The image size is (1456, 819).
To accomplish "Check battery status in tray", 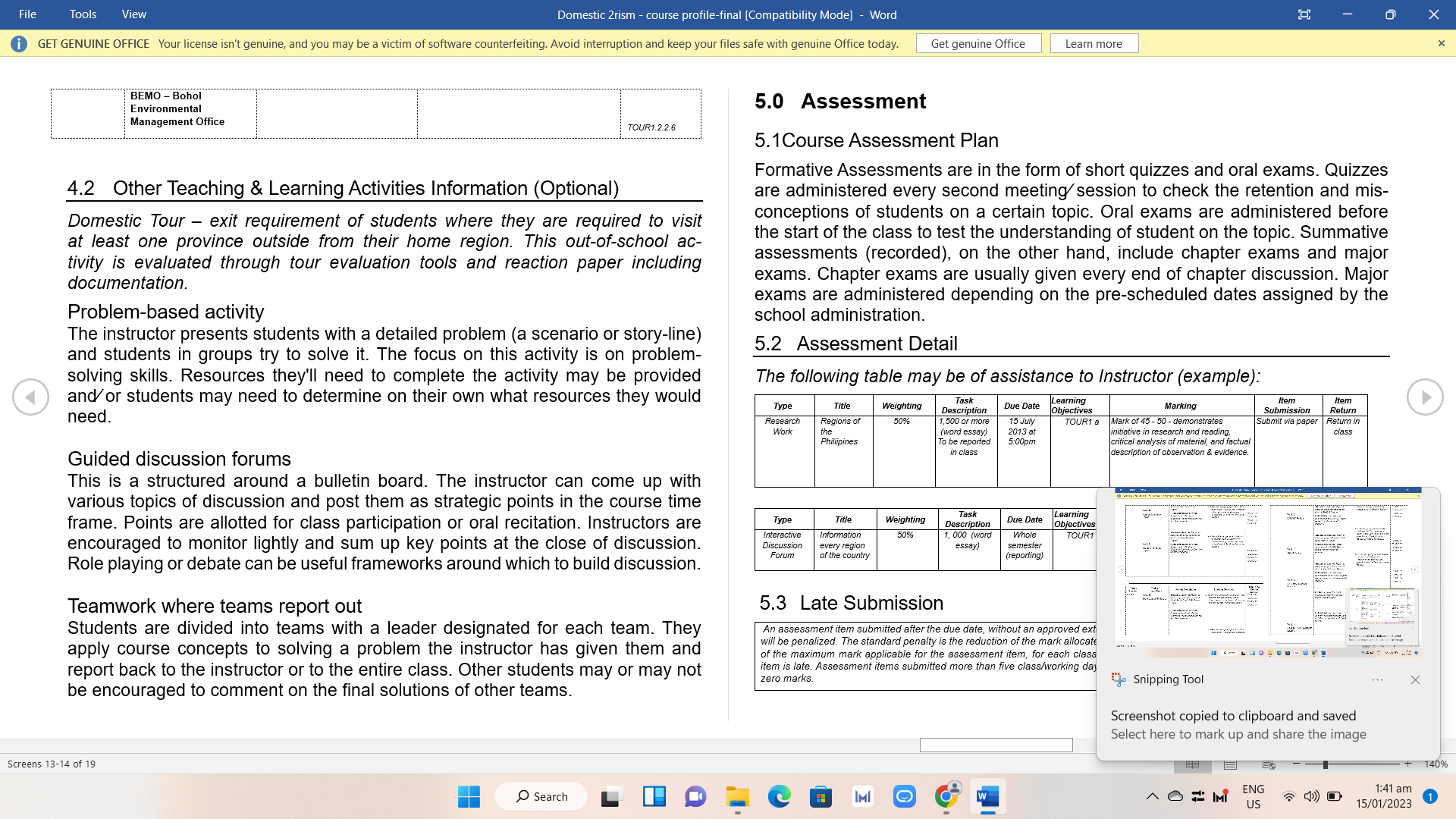I will 1335,796.
